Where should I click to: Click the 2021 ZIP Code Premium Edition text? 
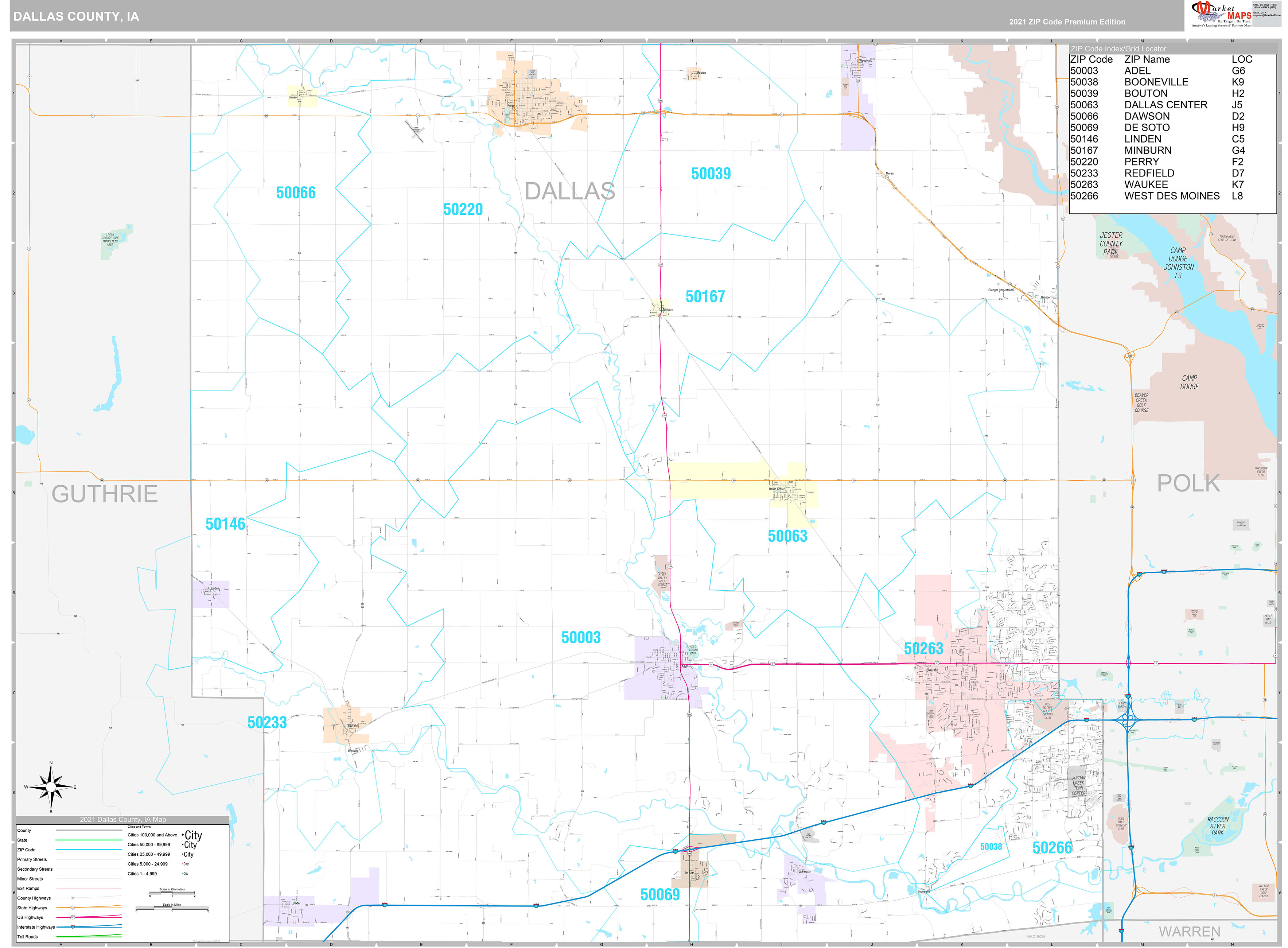coord(1067,22)
